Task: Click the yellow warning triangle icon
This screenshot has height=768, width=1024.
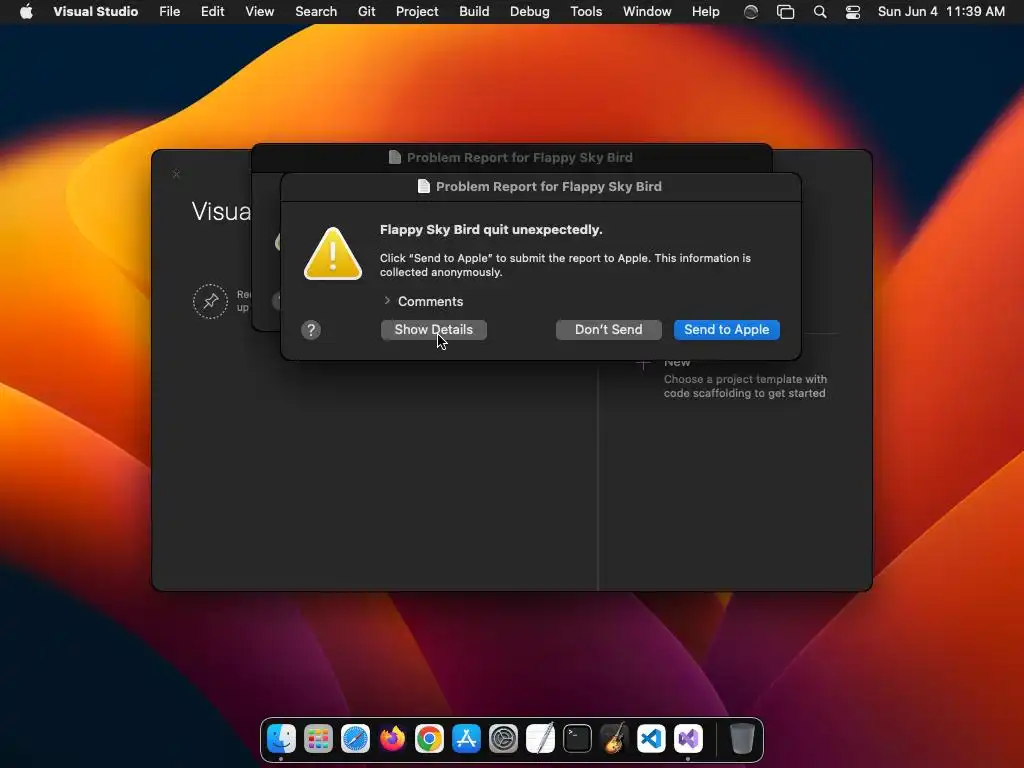Action: click(x=333, y=254)
